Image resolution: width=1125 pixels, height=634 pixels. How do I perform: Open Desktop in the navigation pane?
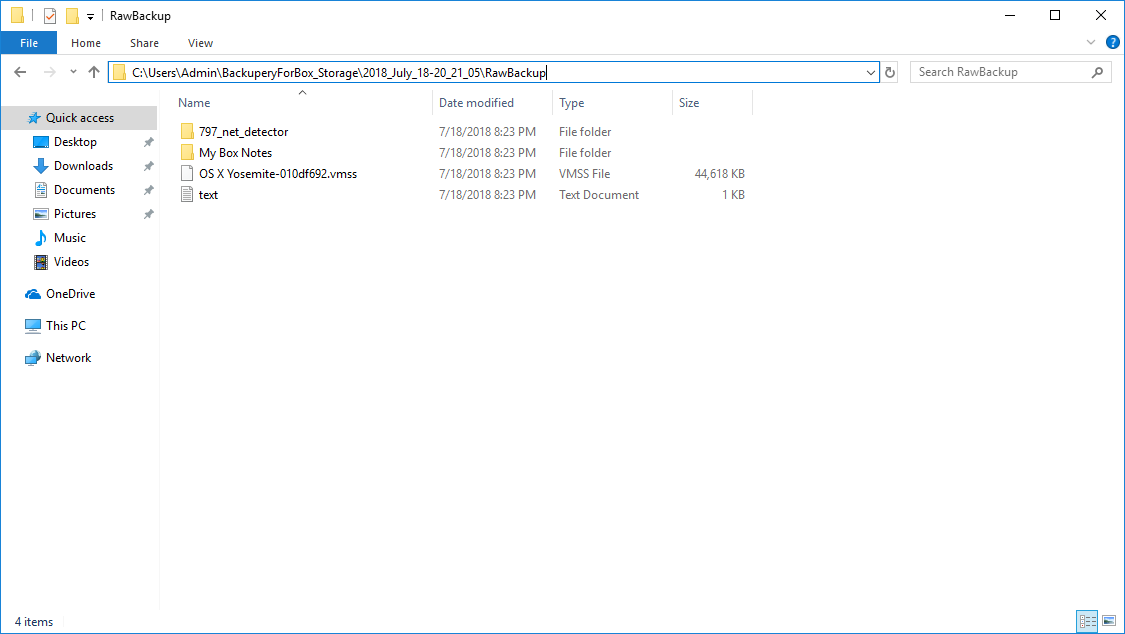(x=75, y=142)
